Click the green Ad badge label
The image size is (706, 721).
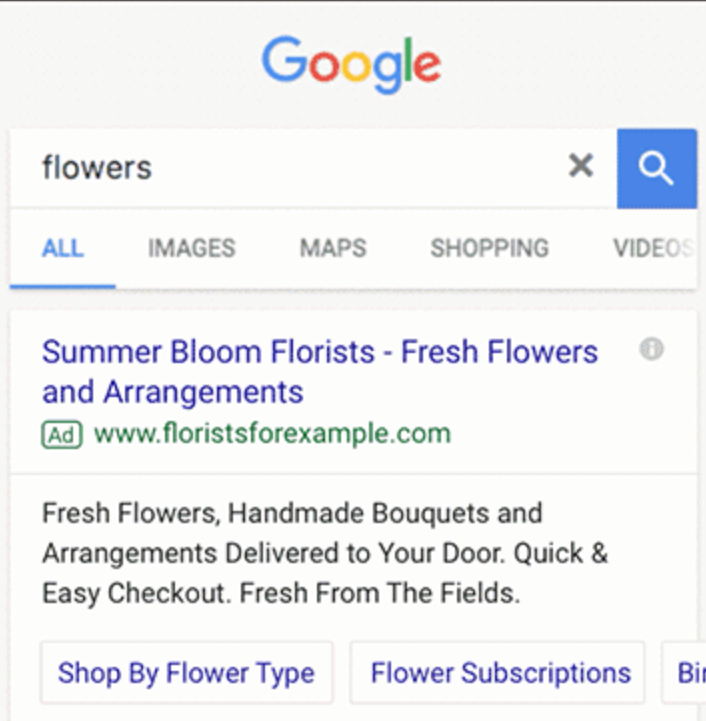[x=62, y=434]
